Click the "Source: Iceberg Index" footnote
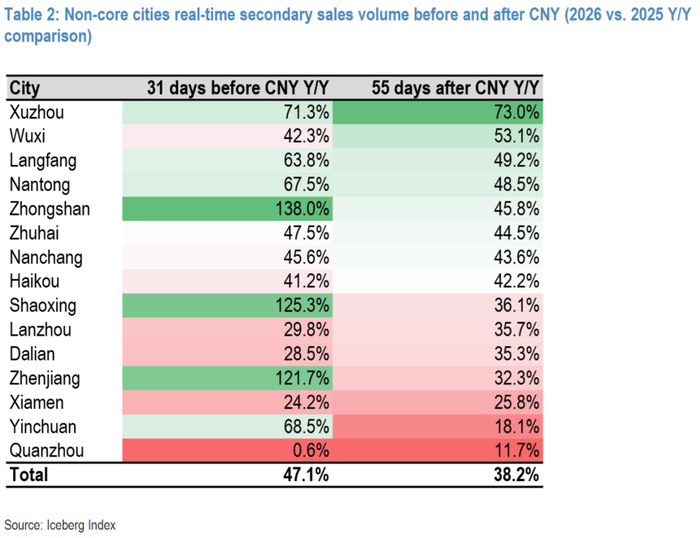This screenshot has width=700, height=538. click(66, 524)
